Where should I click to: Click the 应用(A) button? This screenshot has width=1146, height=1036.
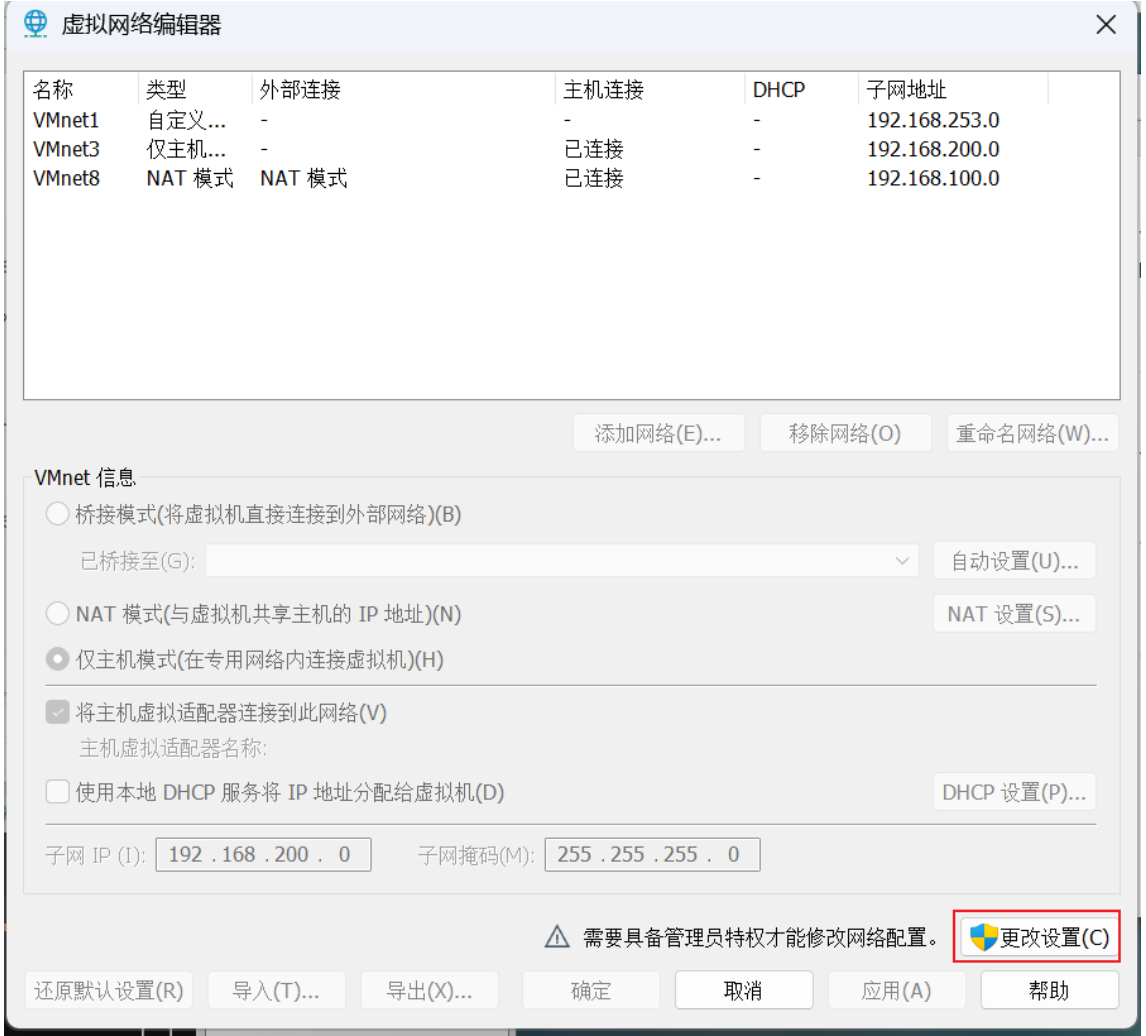tap(897, 991)
